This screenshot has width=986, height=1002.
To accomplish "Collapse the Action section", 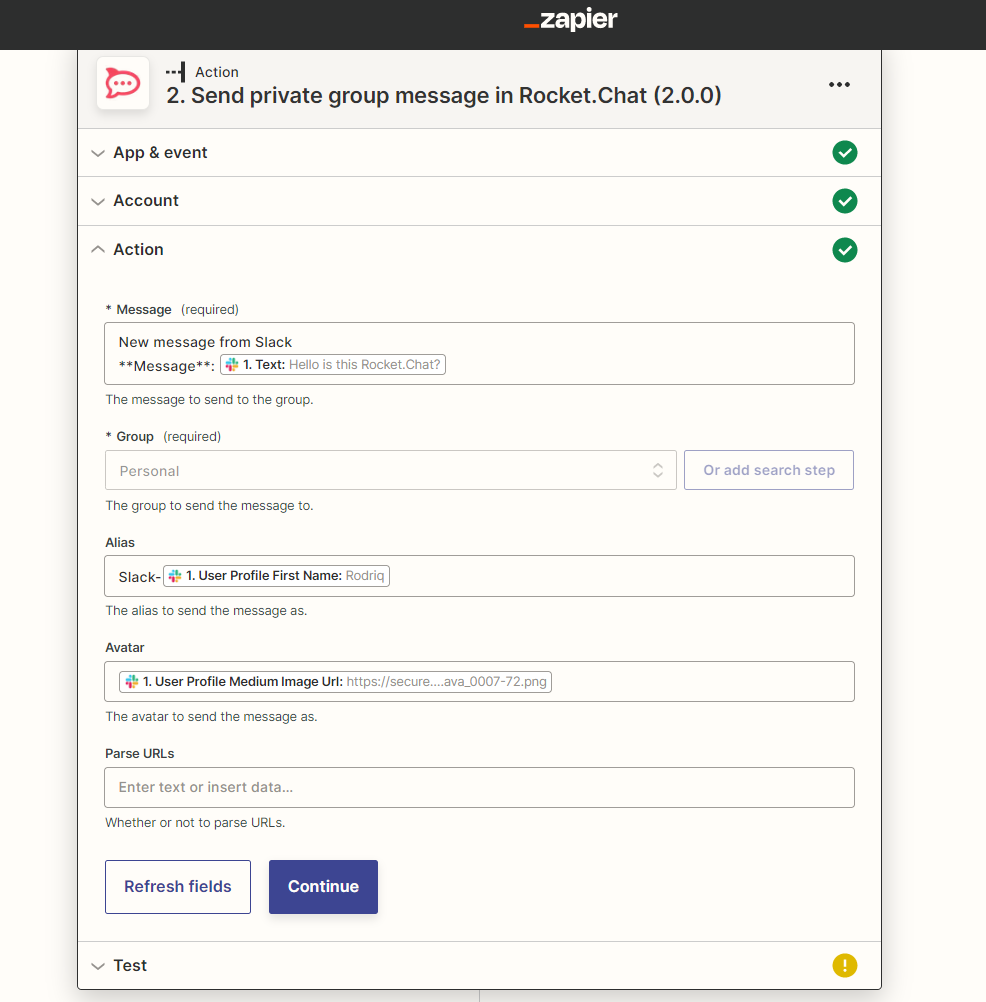I will coord(138,250).
